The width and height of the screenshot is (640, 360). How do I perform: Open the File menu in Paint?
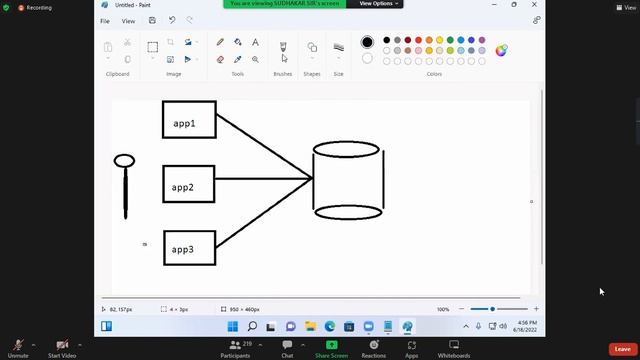105,21
